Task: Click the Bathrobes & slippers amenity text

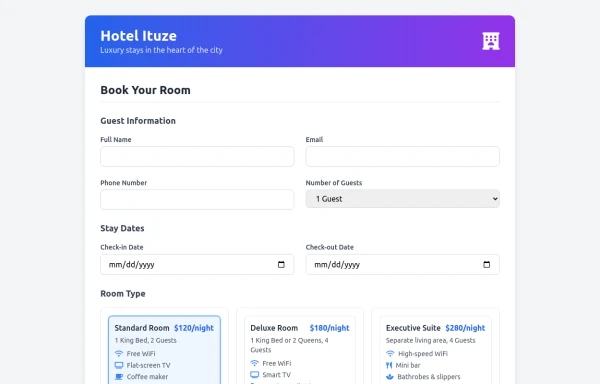Action: [x=429, y=377]
